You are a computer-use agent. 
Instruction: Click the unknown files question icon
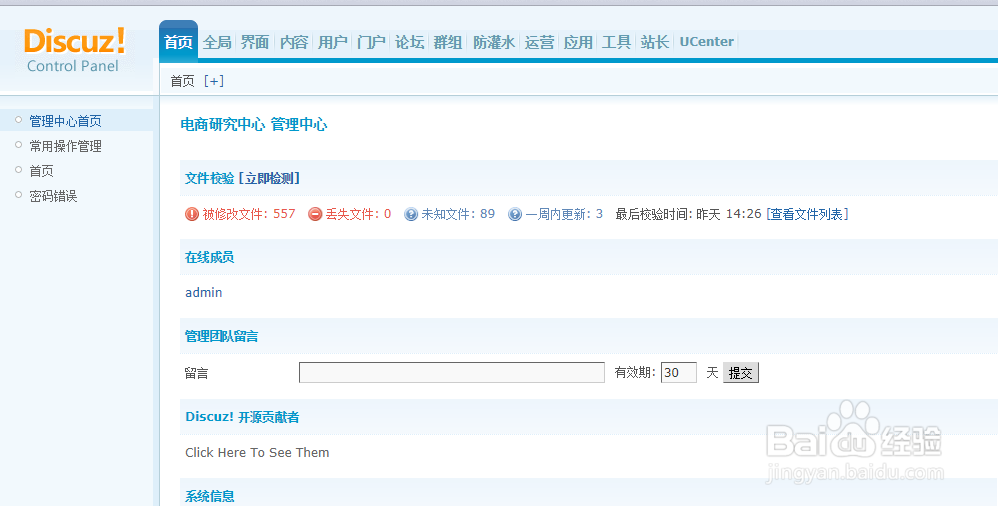pyautogui.click(x=411, y=214)
